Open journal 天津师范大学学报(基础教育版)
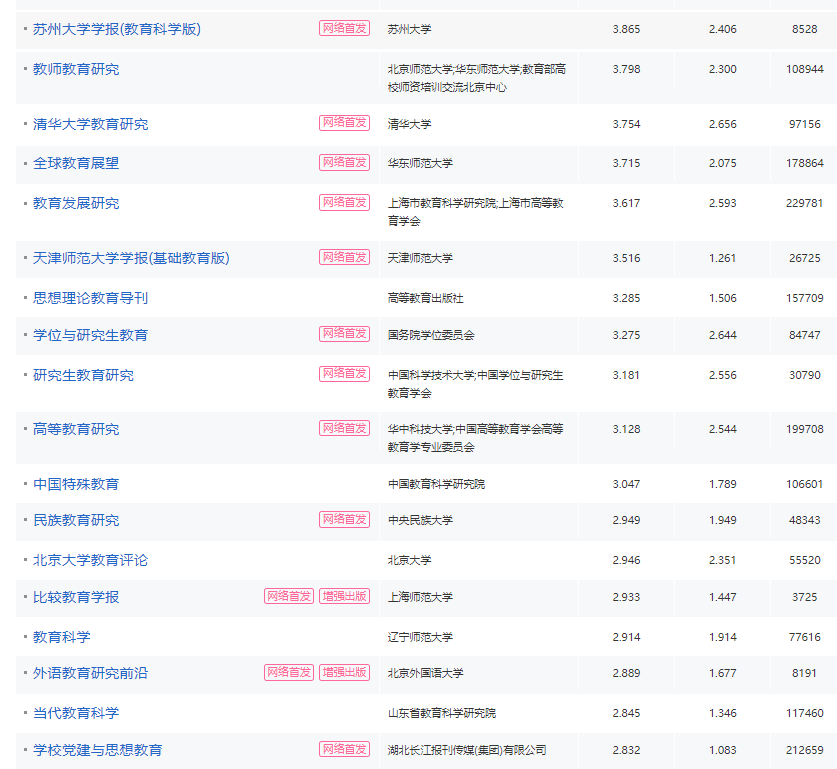Viewport: 837px width, 769px height. [131, 258]
